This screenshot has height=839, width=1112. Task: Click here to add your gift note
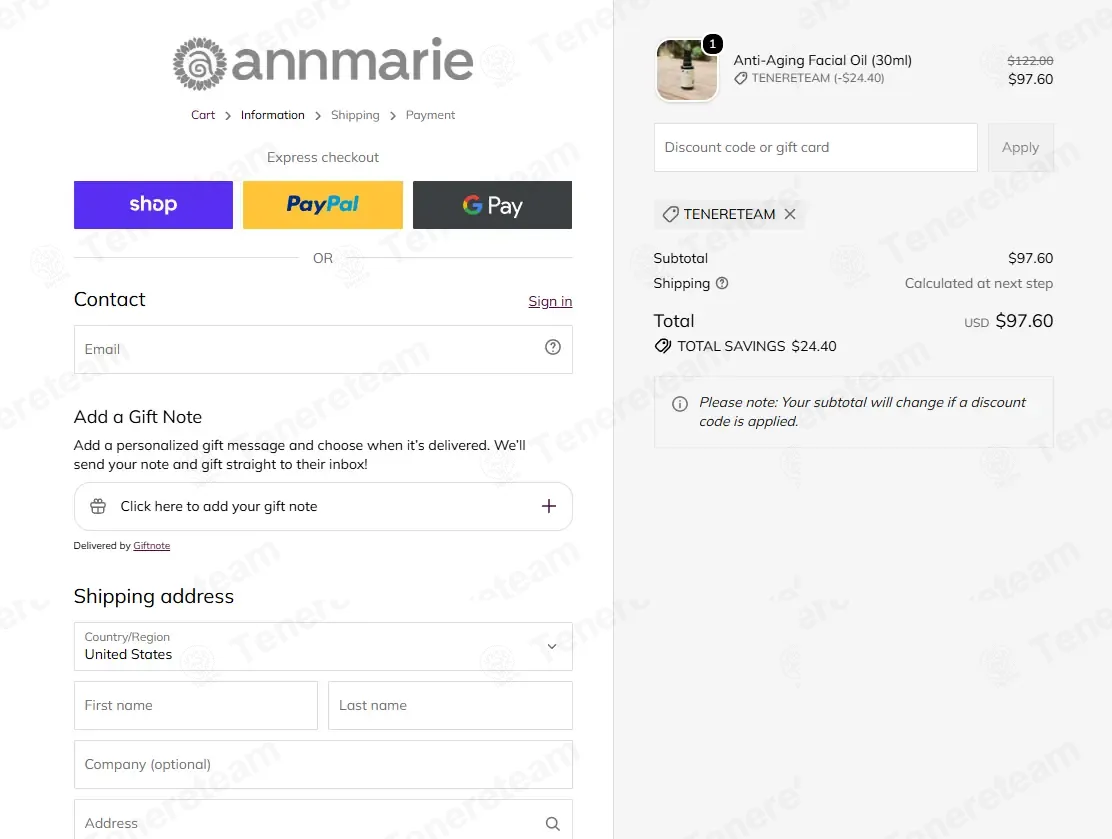(323, 506)
